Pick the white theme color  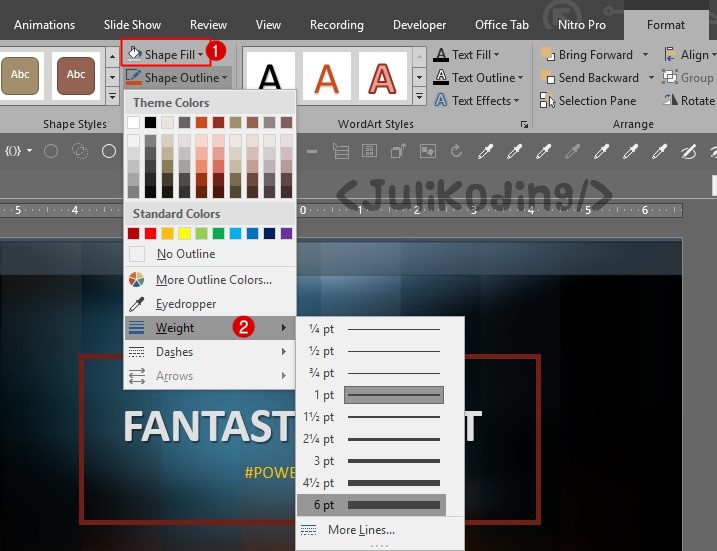[134, 122]
